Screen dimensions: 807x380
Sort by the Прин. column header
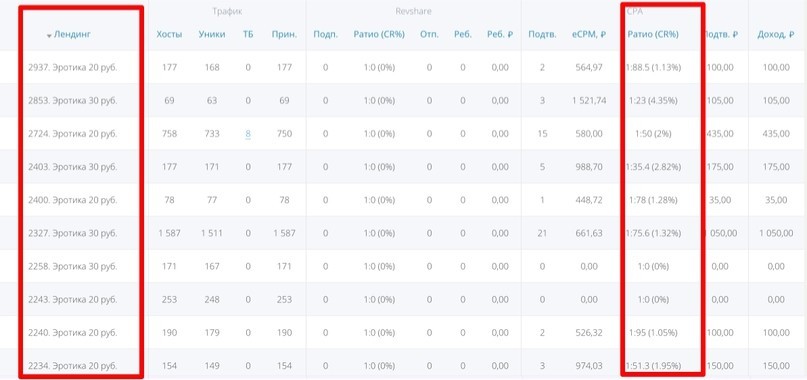tap(284, 35)
